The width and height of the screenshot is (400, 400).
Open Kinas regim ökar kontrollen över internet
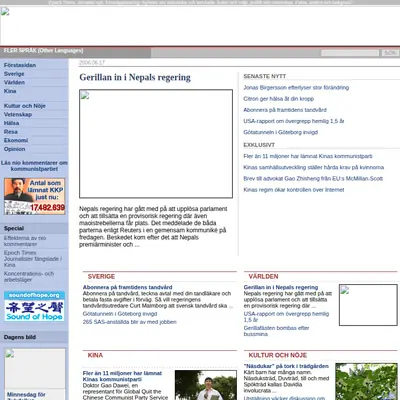click(294, 190)
